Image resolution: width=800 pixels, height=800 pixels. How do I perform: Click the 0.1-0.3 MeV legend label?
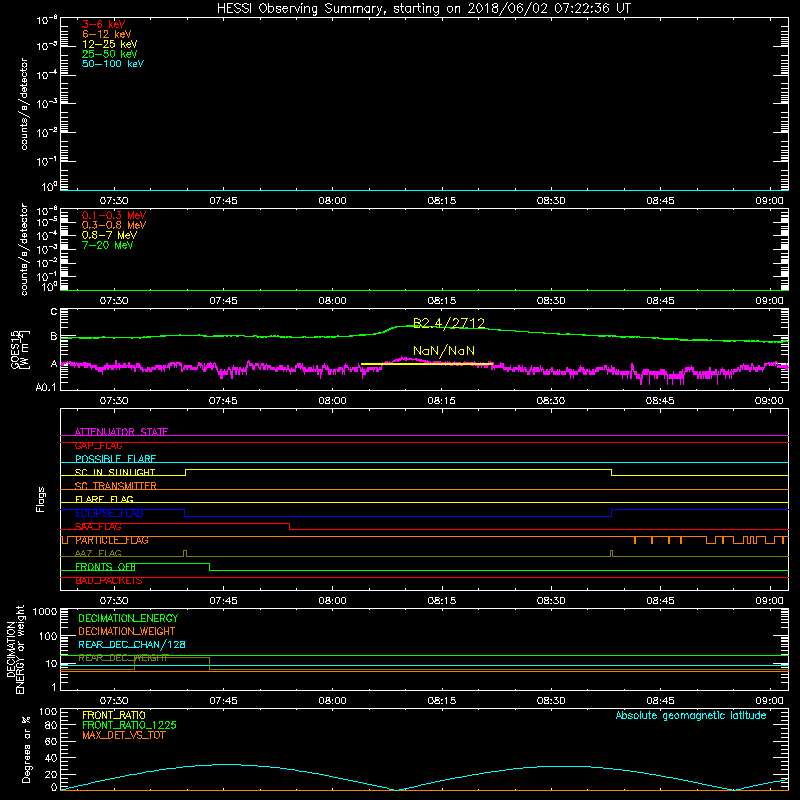114,215
